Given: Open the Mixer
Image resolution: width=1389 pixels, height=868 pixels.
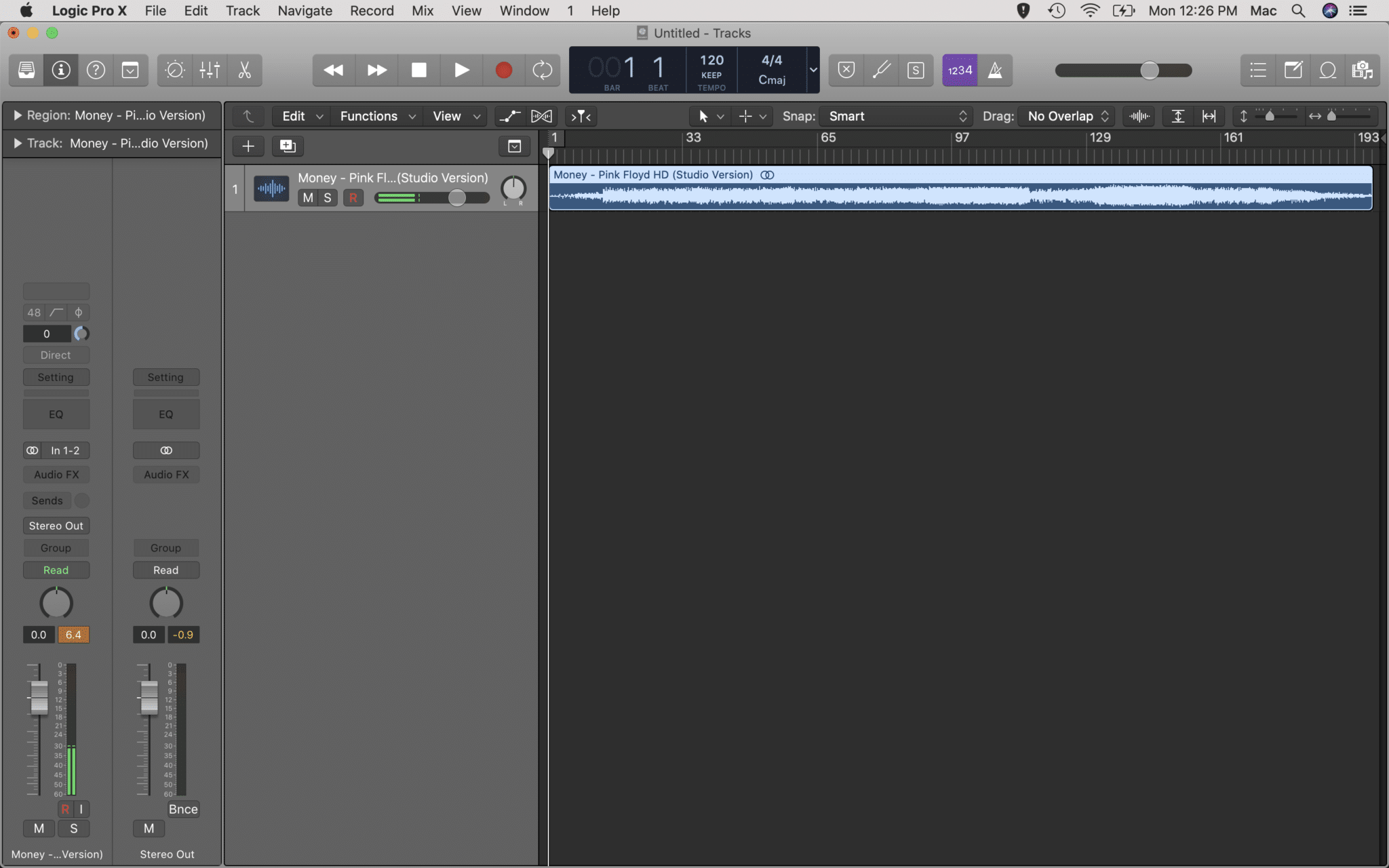Looking at the screenshot, I should click(210, 70).
